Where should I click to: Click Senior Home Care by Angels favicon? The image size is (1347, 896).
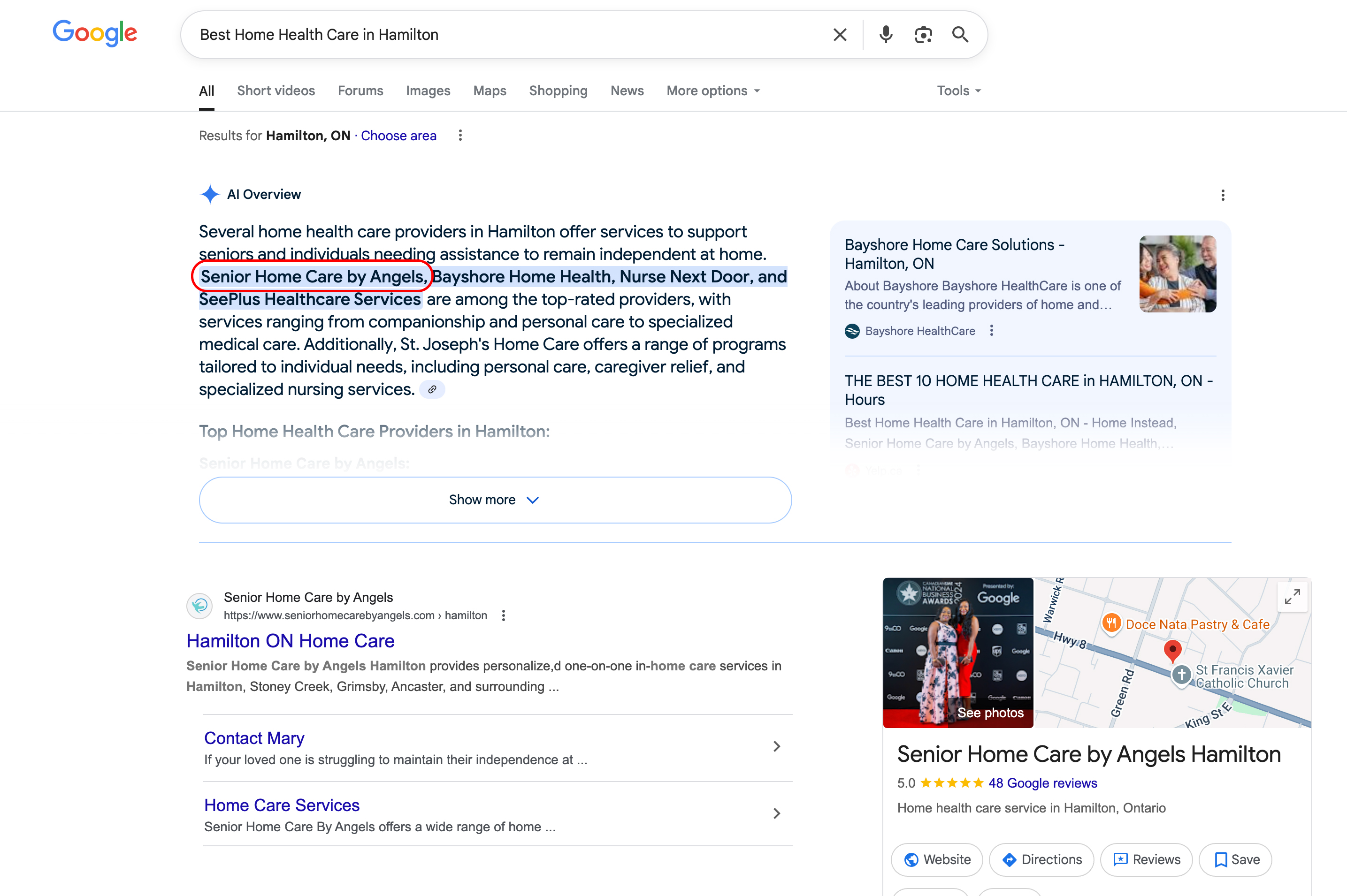199,606
